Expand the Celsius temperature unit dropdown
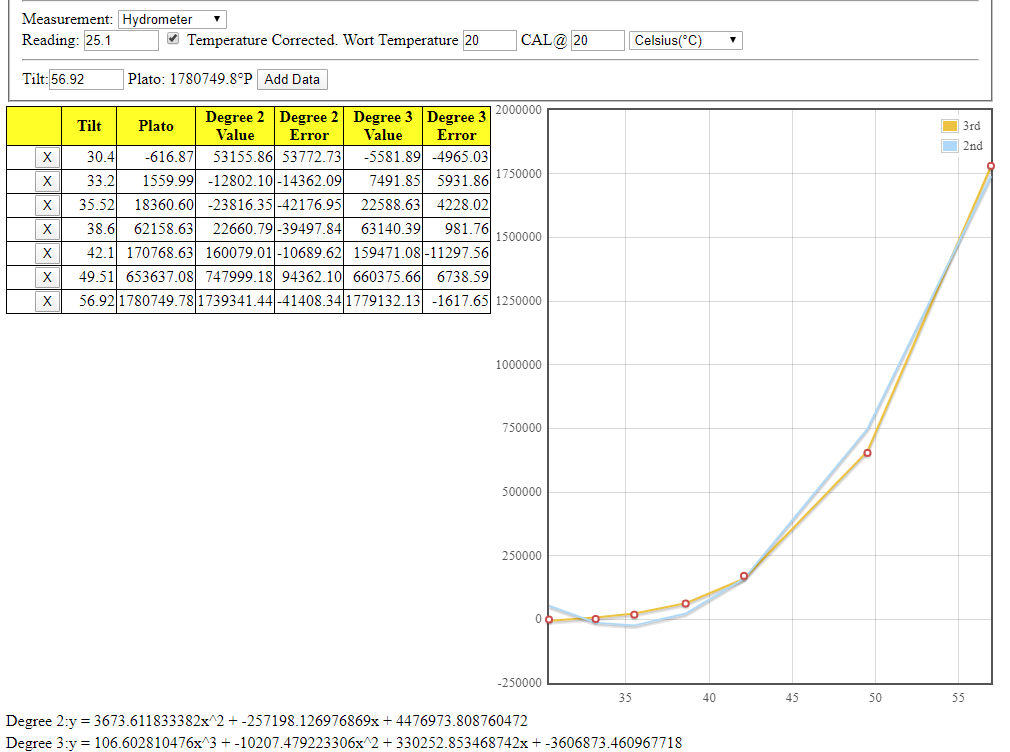Viewport: 1010px width, 752px height. [x=685, y=40]
